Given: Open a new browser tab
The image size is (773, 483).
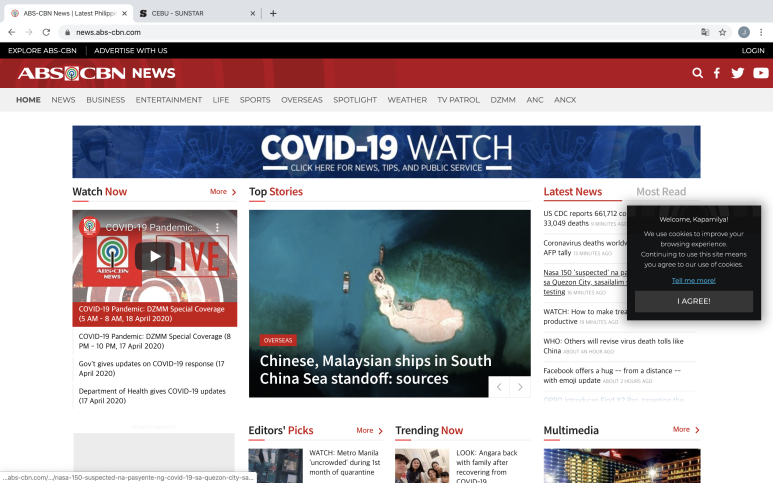Looking at the screenshot, I should pyautogui.click(x=273, y=13).
